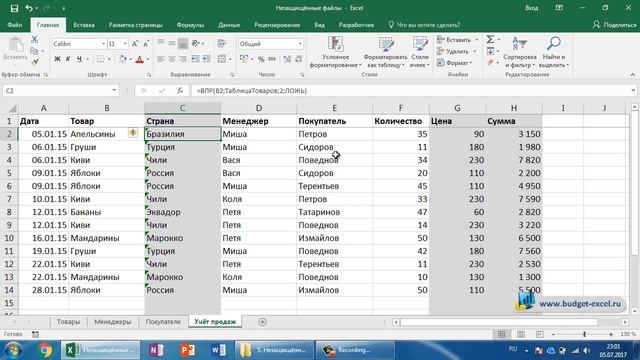Screen dimensions: 640x360
Task: Collapse the ribbon with the arrow
Action: tap(632, 75)
